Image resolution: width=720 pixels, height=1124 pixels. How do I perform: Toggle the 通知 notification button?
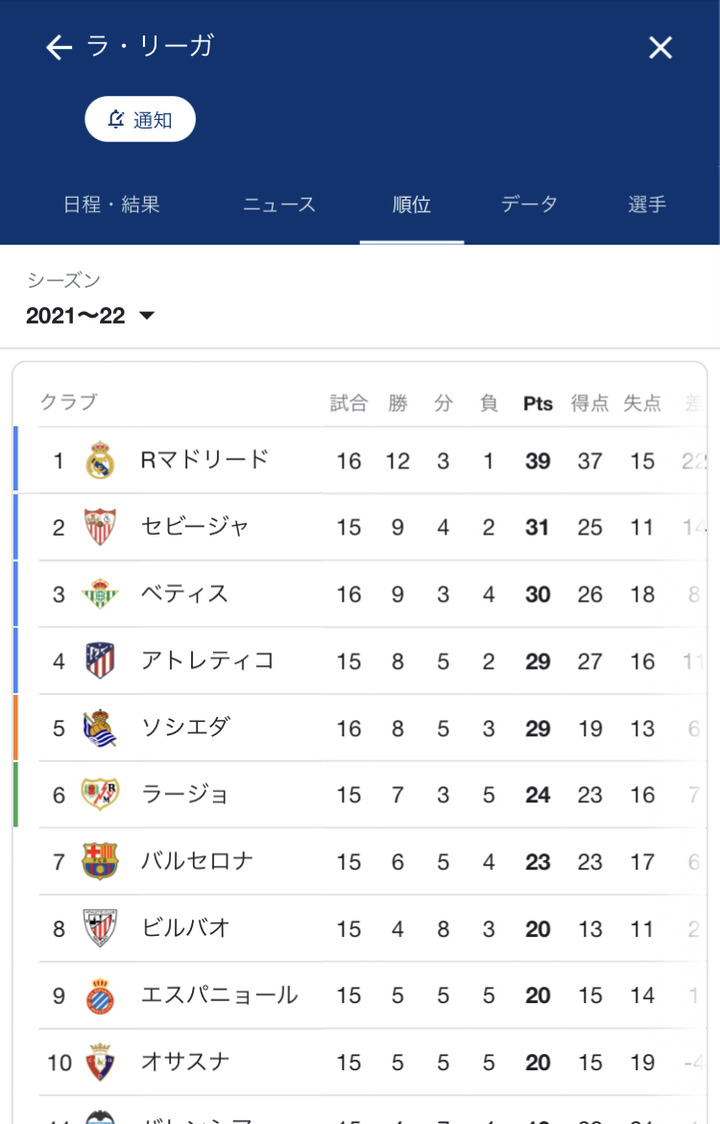(140, 120)
